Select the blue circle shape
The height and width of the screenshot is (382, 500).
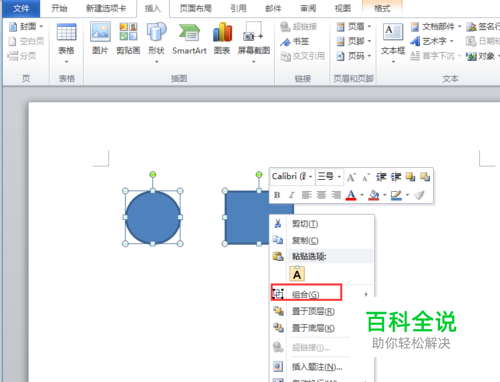[x=153, y=217]
